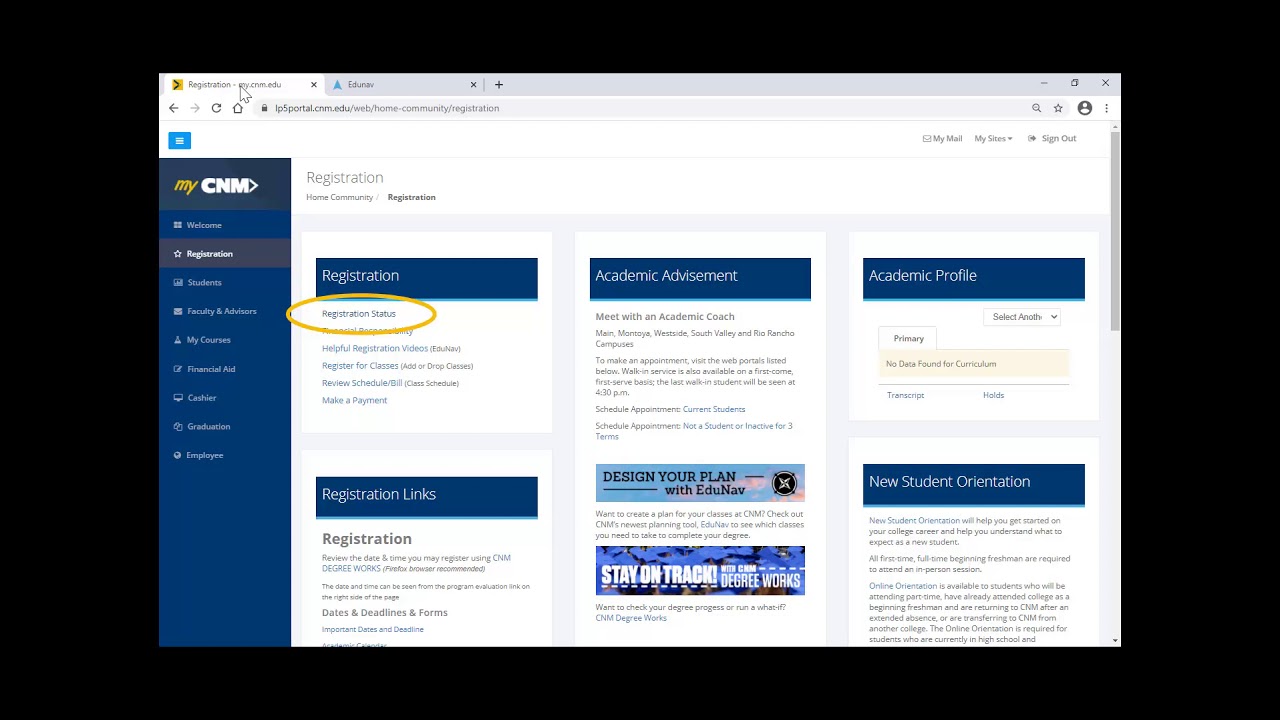
Task: Click Home Community breadcrumb link
Action: (x=339, y=197)
